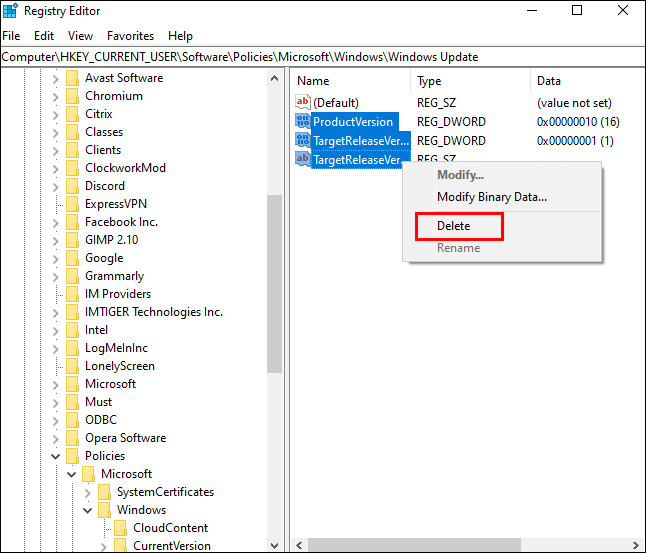The height and width of the screenshot is (553, 646).
Task: Select the Clients folder icon
Action: click(73, 150)
